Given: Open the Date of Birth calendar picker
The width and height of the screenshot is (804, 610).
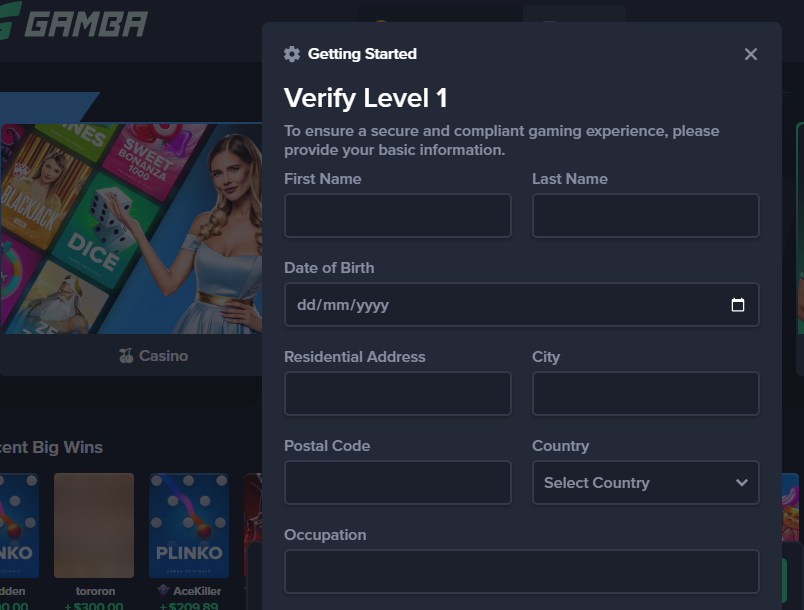Looking at the screenshot, I should [737, 304].
